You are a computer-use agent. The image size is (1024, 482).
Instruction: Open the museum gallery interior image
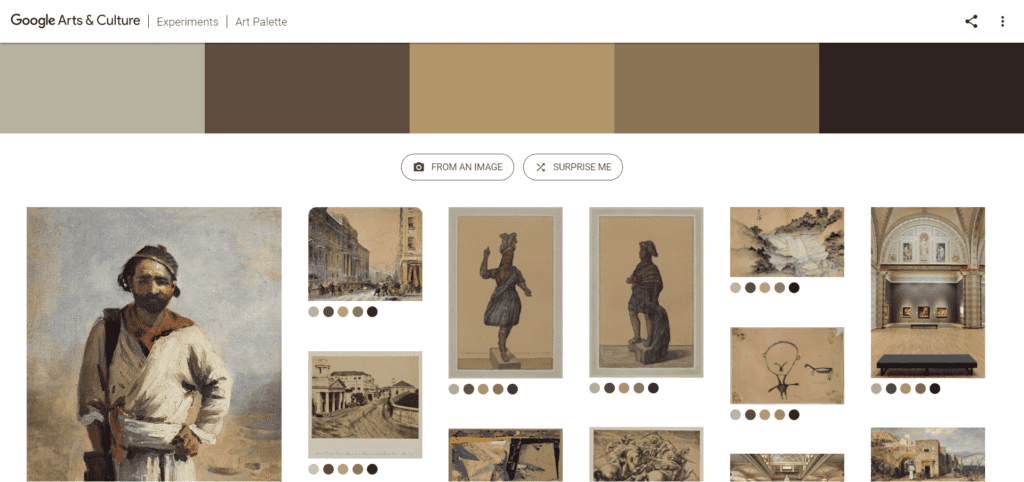pyautogui.click(x=927, y=293)
